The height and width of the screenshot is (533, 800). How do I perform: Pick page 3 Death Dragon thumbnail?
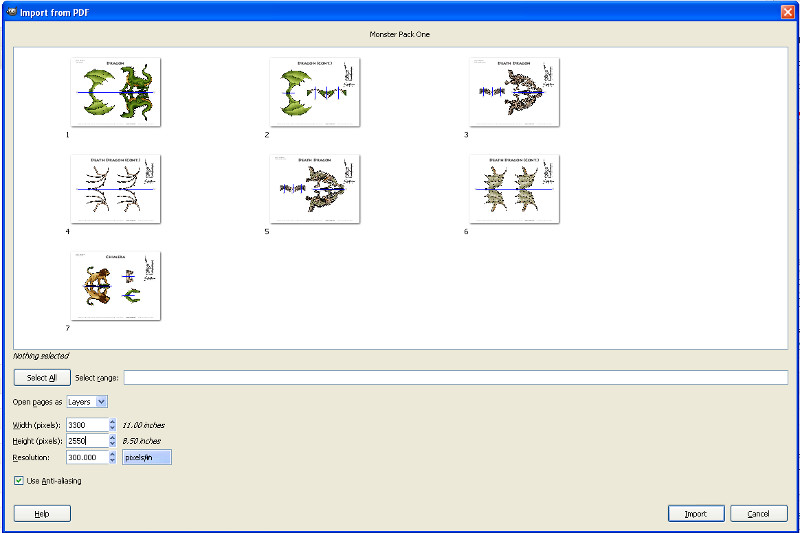[x=514, y=92]
